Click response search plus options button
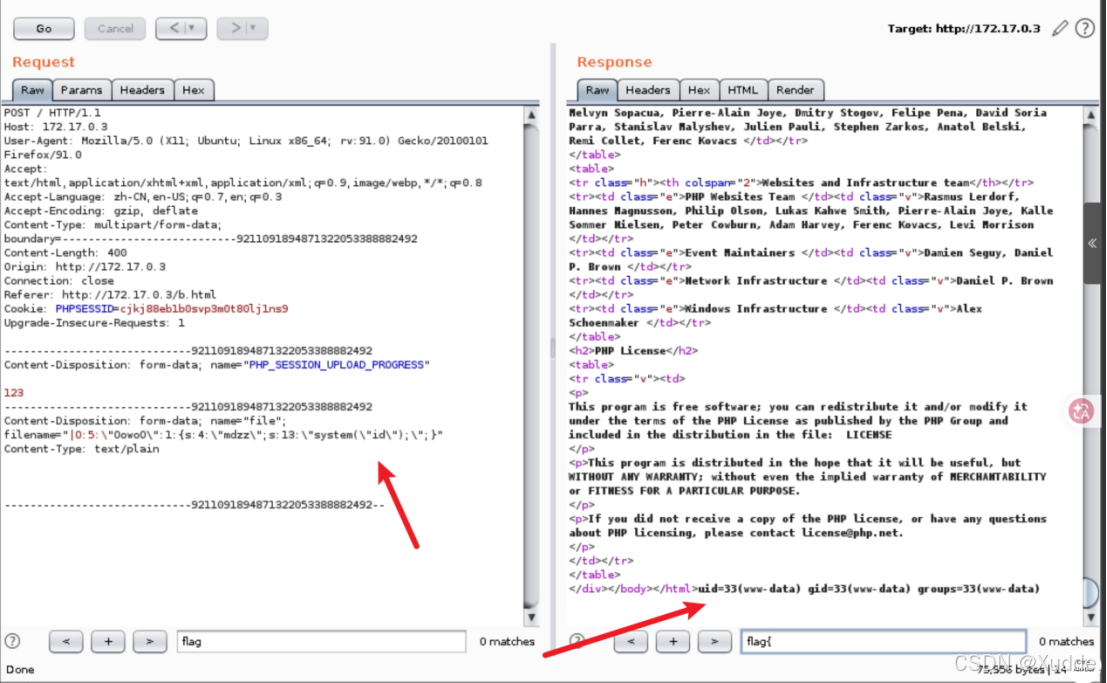This screenshot has height=683, width=1107. pyautogui.click(x=673, y=641)
